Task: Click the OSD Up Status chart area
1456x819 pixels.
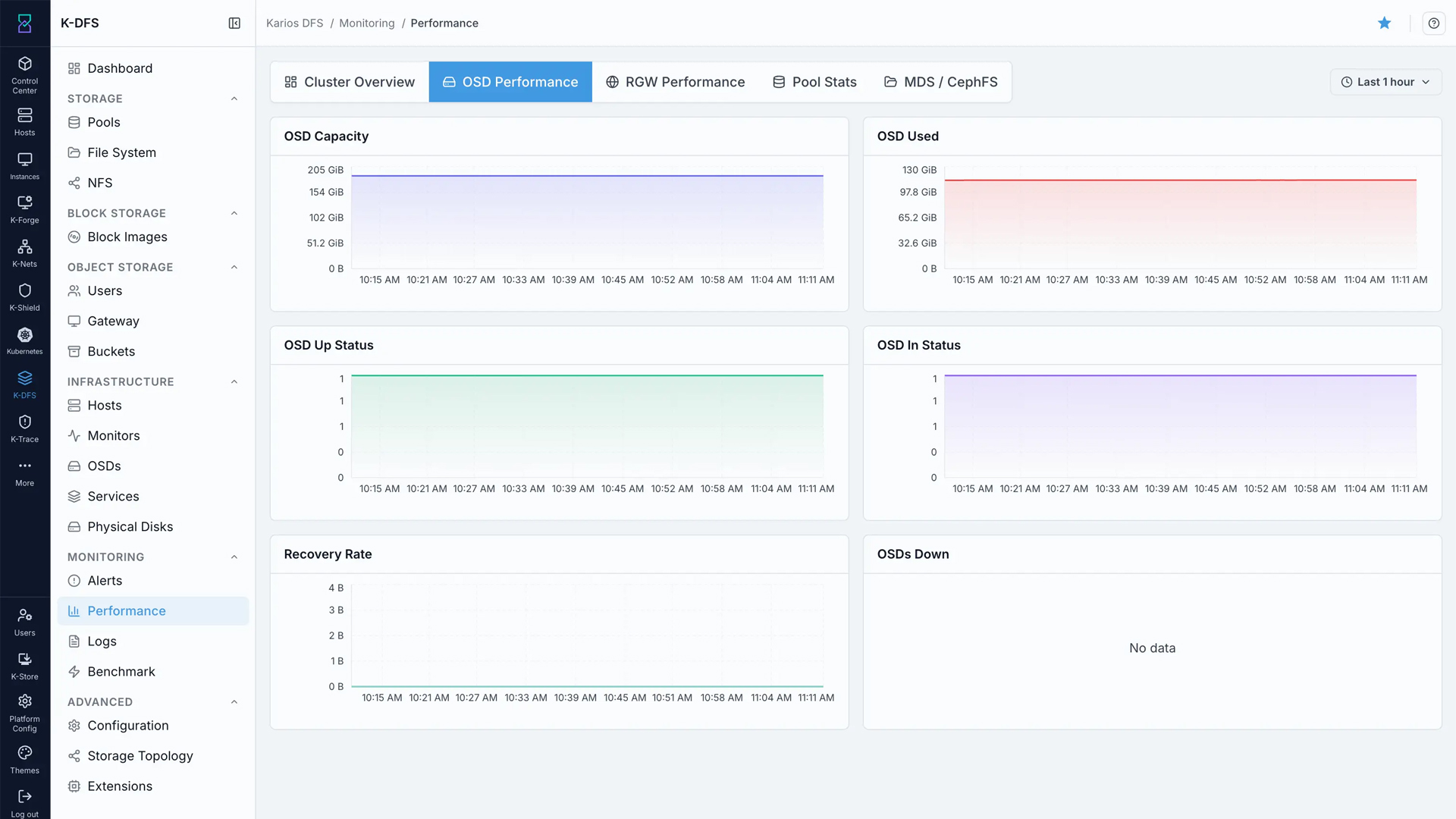Action: click(587, 426)
